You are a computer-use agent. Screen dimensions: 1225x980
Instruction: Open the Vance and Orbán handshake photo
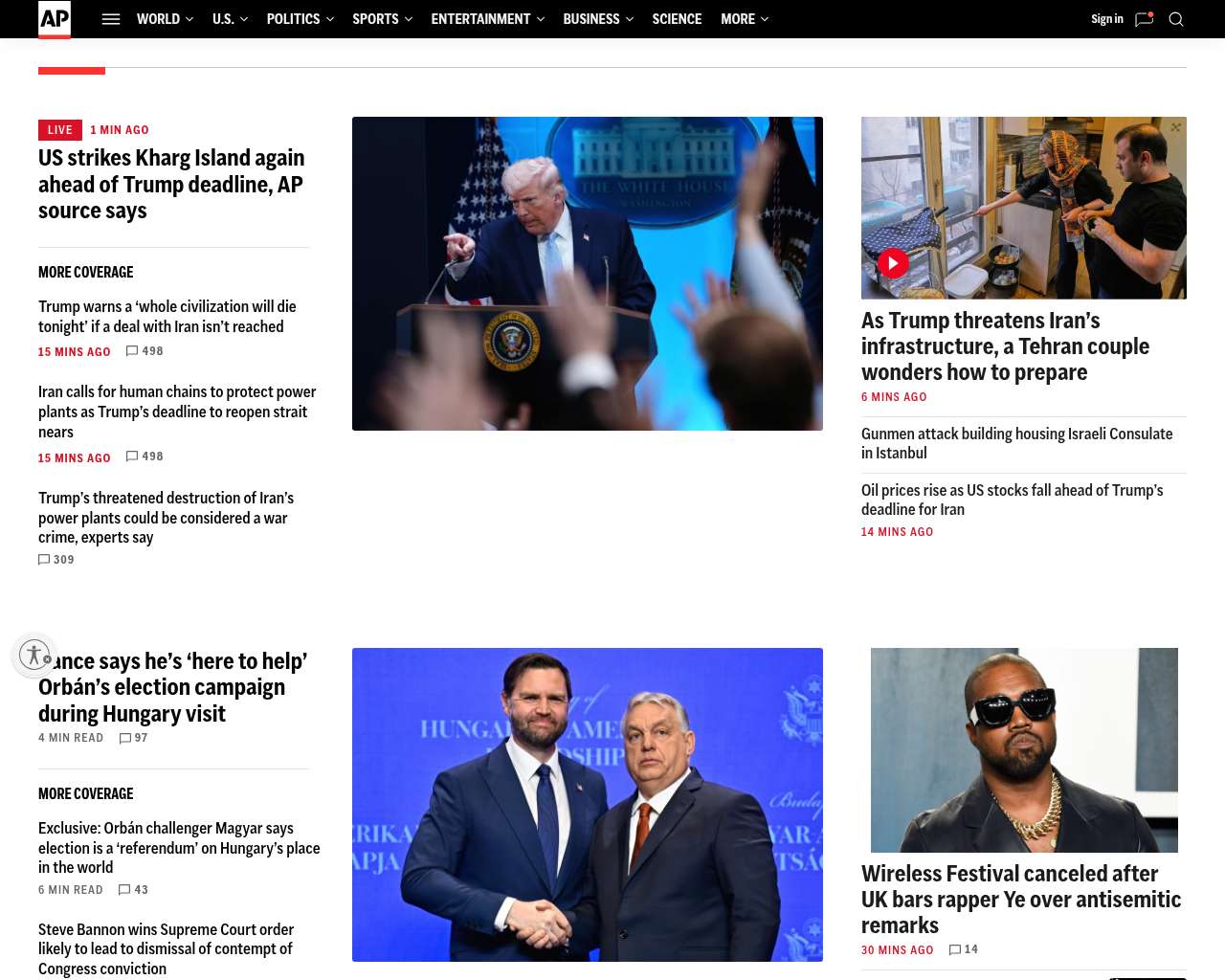coord(588,805)
